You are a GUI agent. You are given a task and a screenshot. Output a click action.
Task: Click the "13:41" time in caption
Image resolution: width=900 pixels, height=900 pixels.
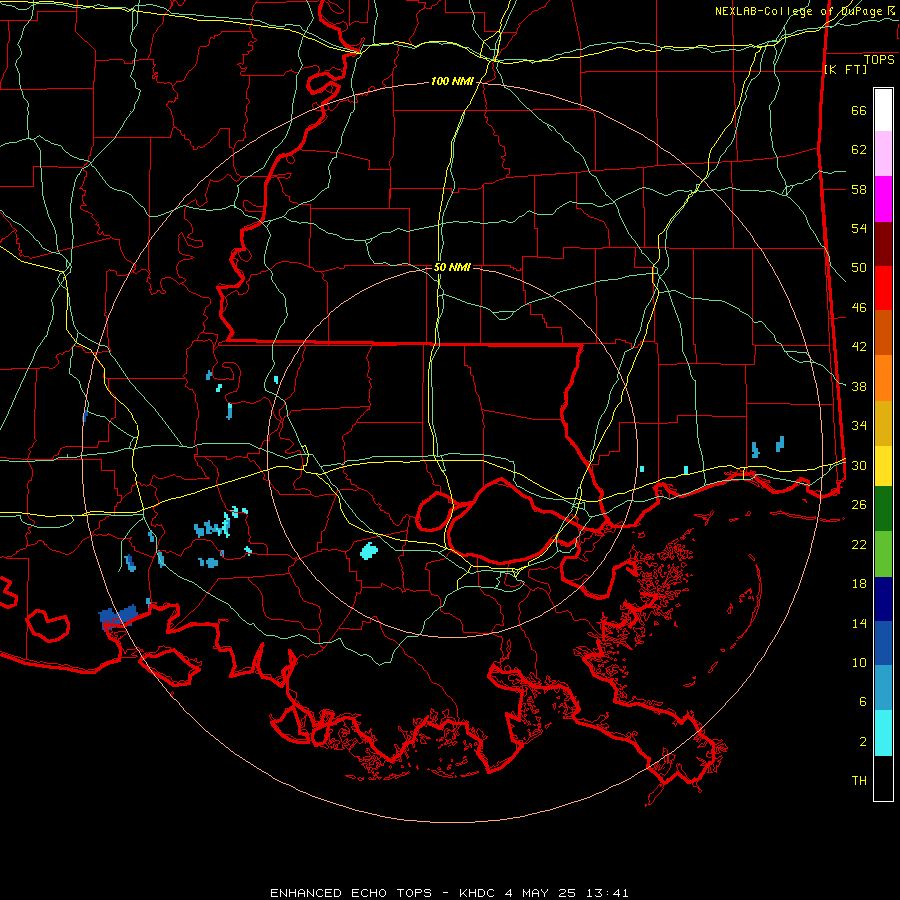pos(607,893)
